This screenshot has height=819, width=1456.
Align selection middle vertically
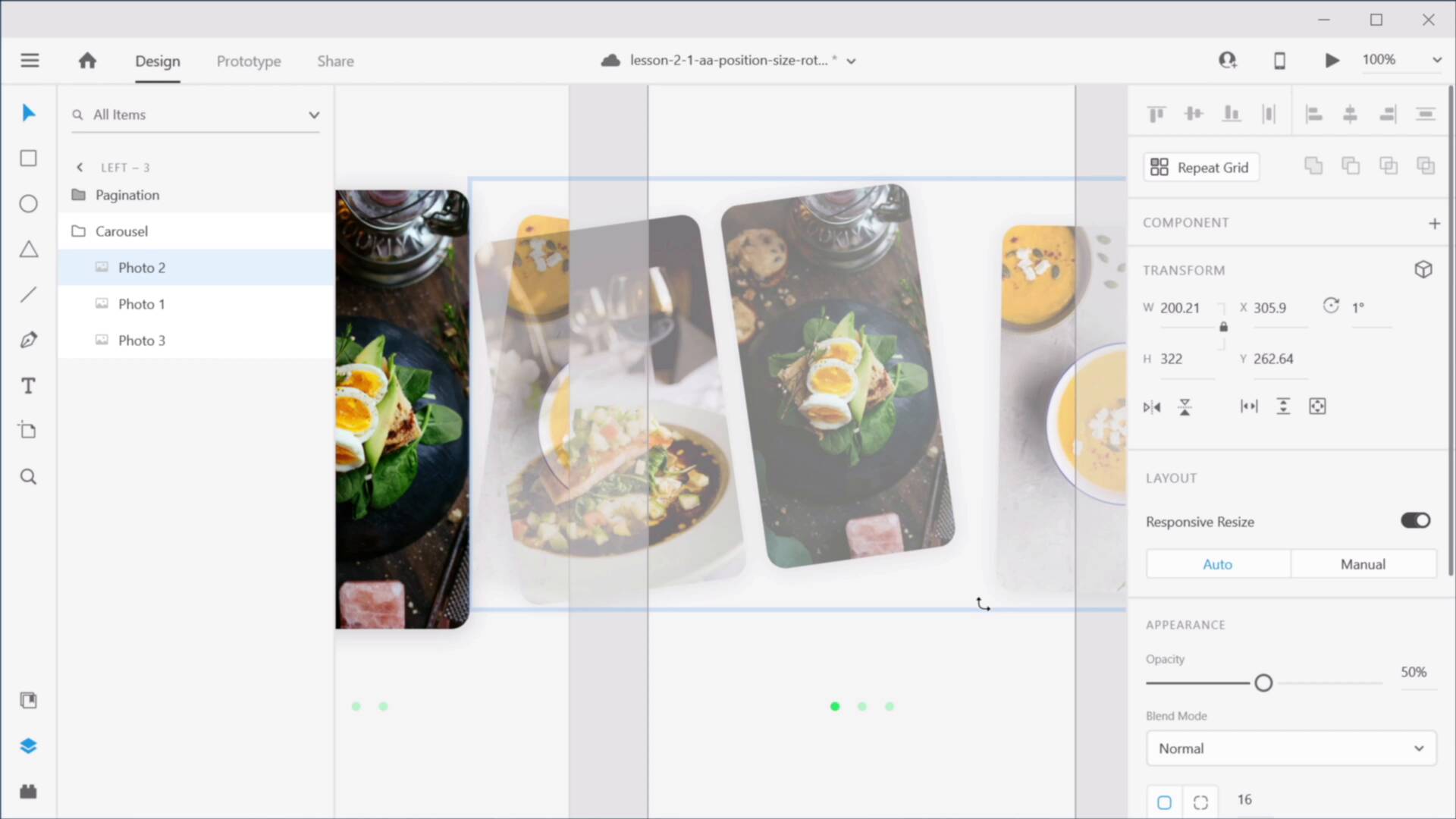click(x=1194, y=114)
